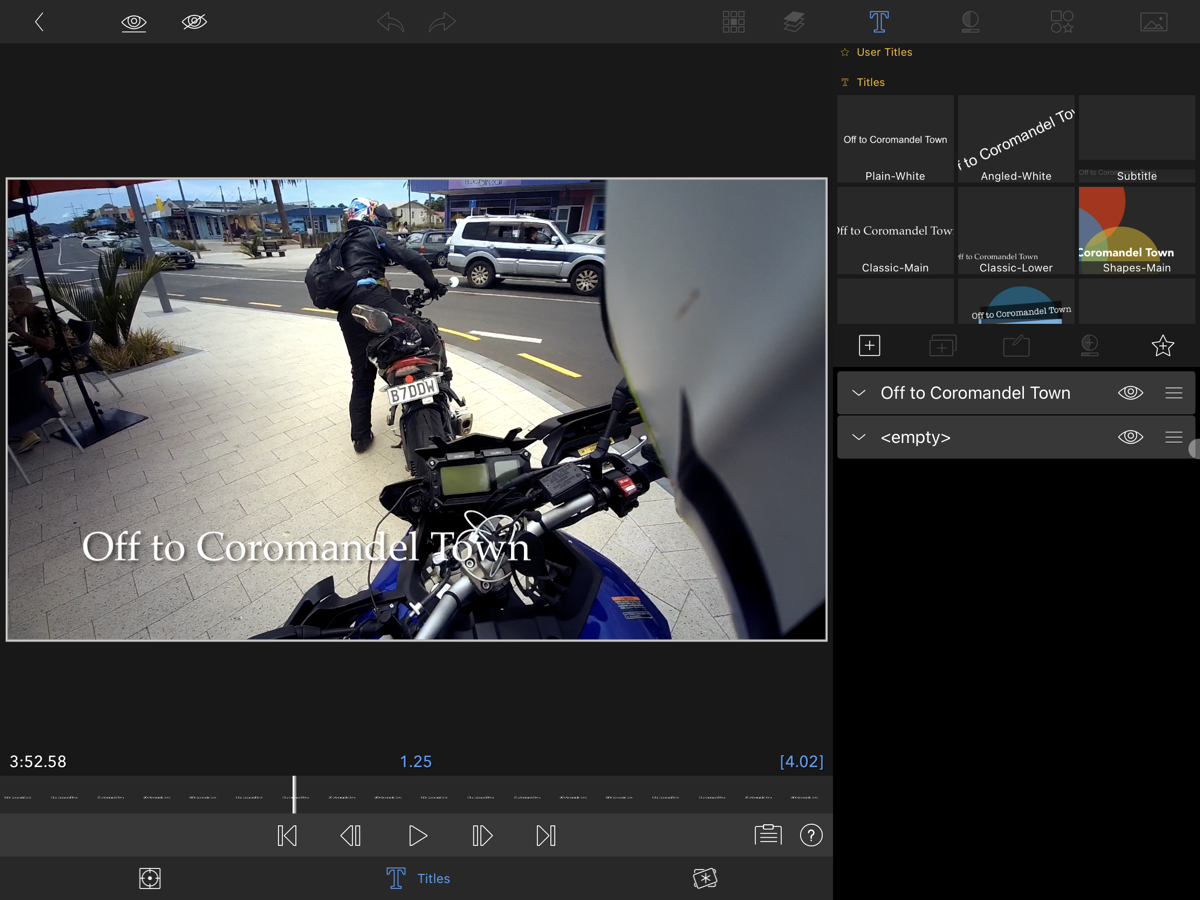Open reorder handle for the <empty> row
Image resolution: width=1200 pixels, height=900 pixels.
[1174, 437]
